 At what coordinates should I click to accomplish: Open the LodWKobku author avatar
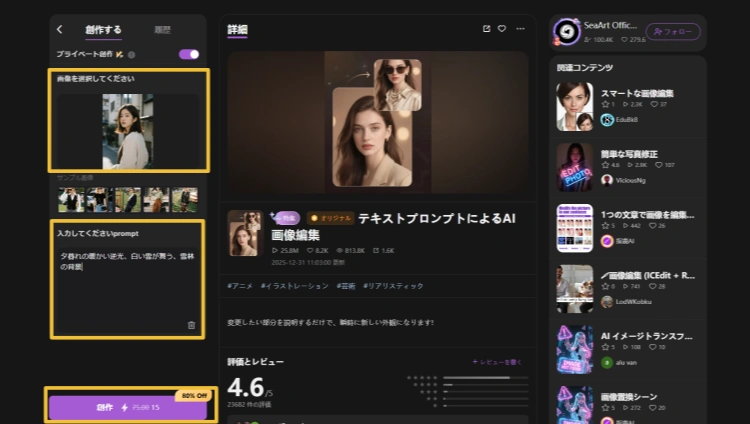coord(607,302)
